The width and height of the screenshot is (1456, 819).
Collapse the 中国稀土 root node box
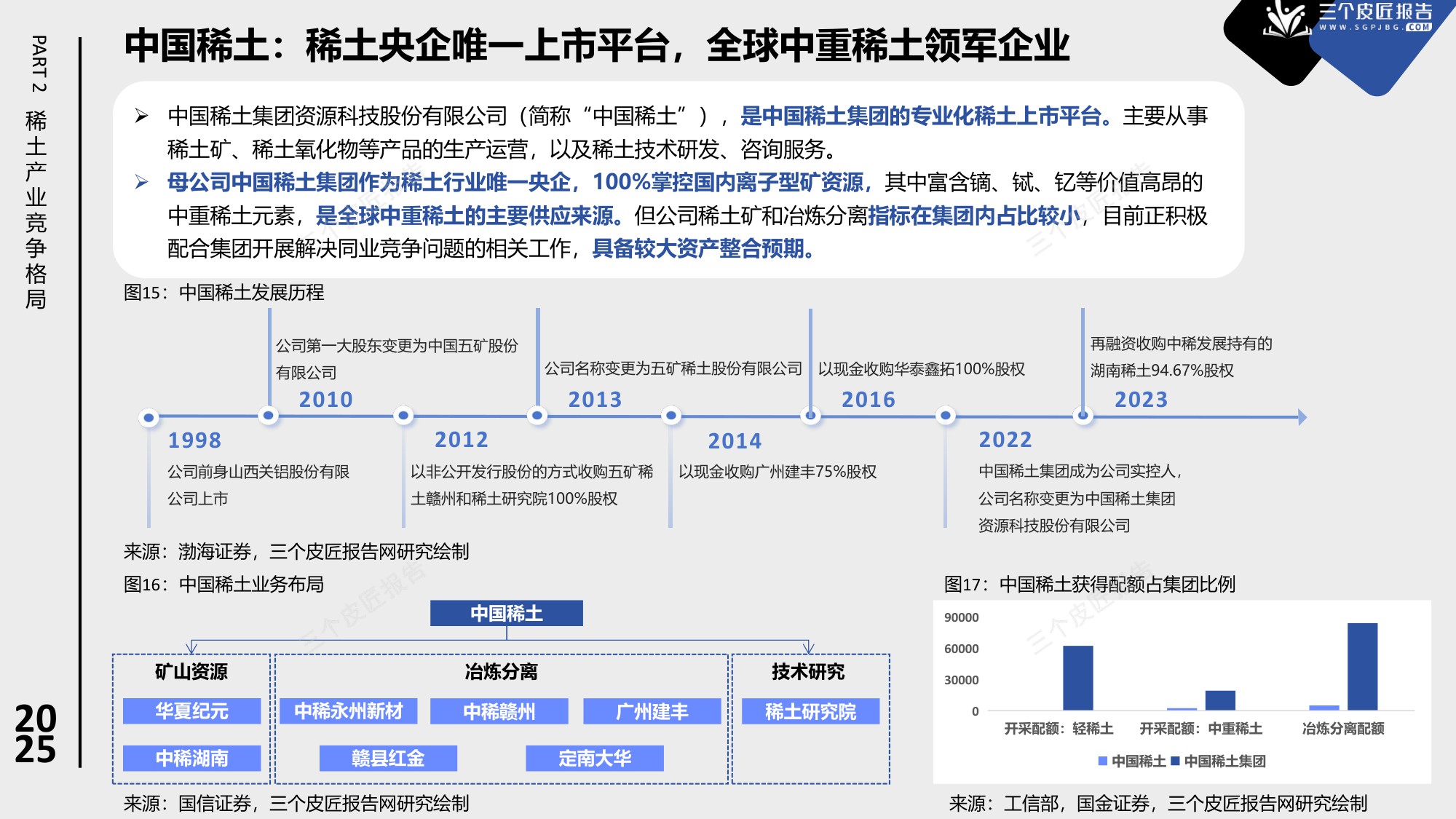(x=507, y=614)
